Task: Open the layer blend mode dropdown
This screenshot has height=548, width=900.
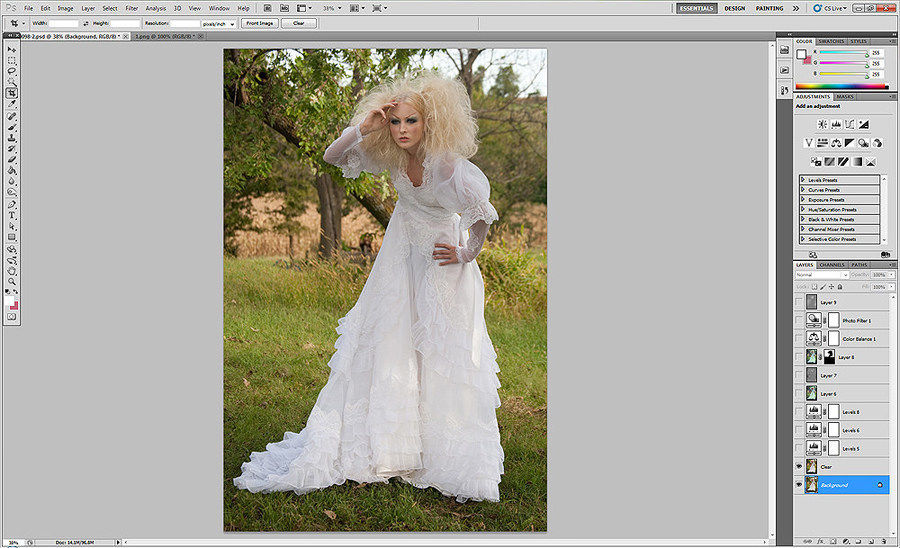Action: [x=821, y=275]
